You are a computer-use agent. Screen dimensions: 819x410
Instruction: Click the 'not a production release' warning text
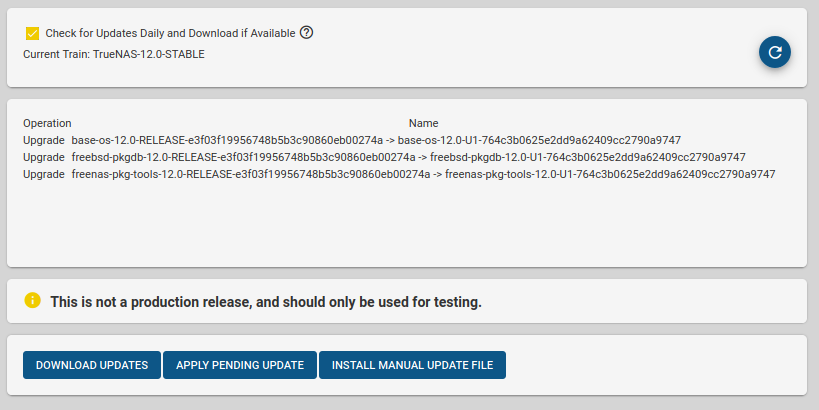click(266, 301)
